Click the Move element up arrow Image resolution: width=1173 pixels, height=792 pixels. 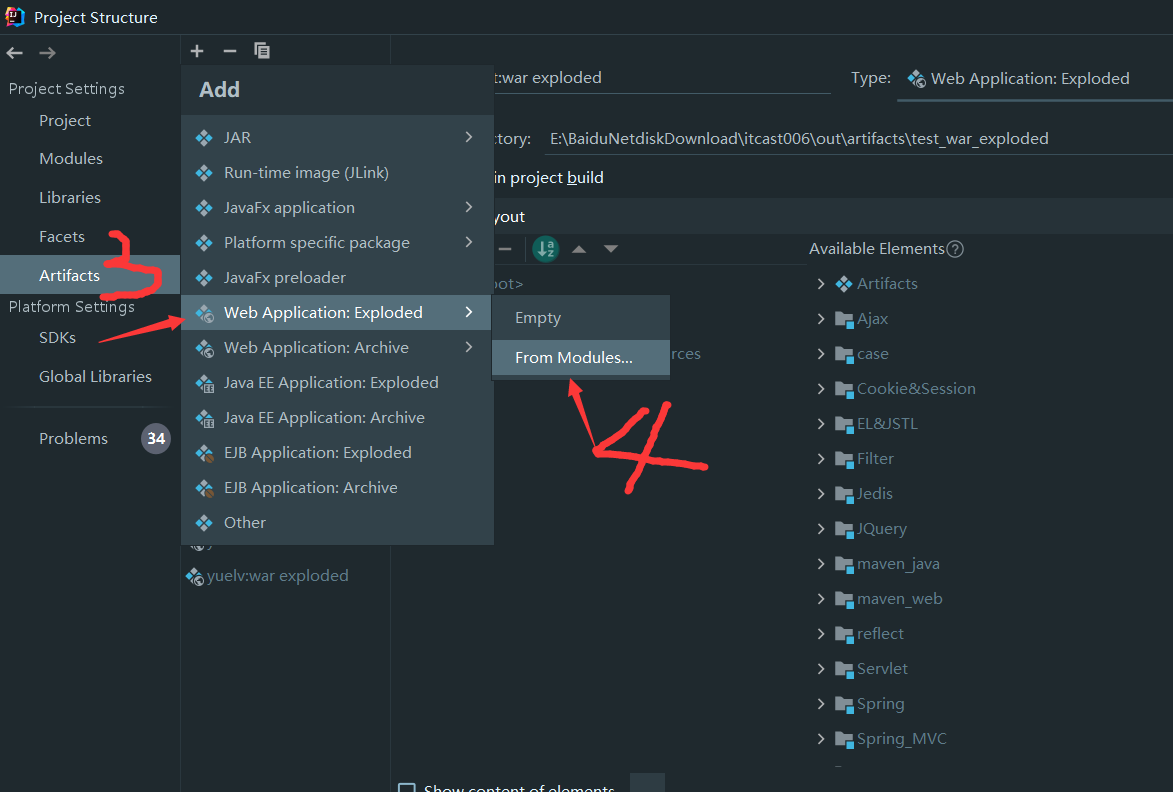point(578,249)
